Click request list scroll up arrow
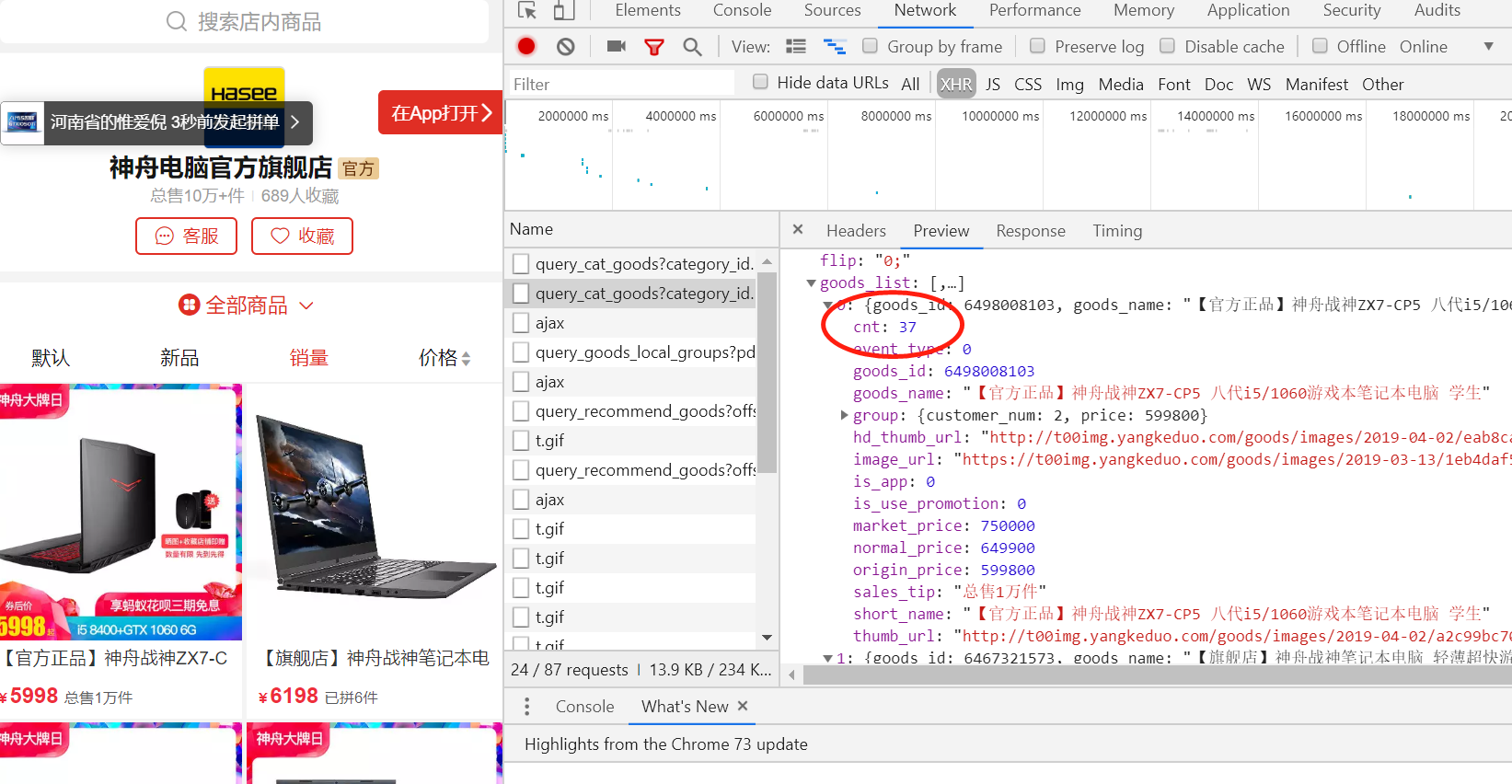Viewport: 1512px width, 784px height. pyautogui.click(x=767, y=262)
